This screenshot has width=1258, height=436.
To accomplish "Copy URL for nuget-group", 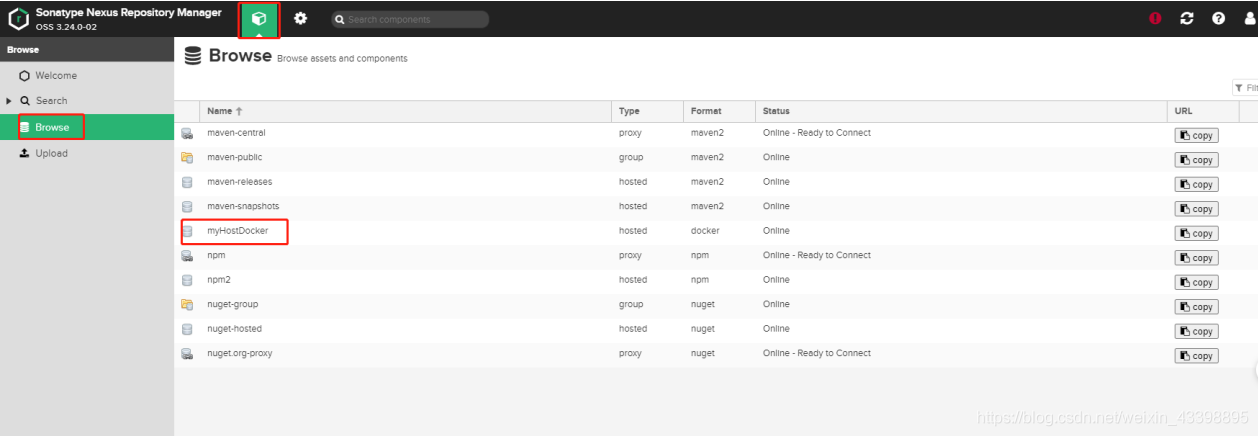I will coord(1196,307).
